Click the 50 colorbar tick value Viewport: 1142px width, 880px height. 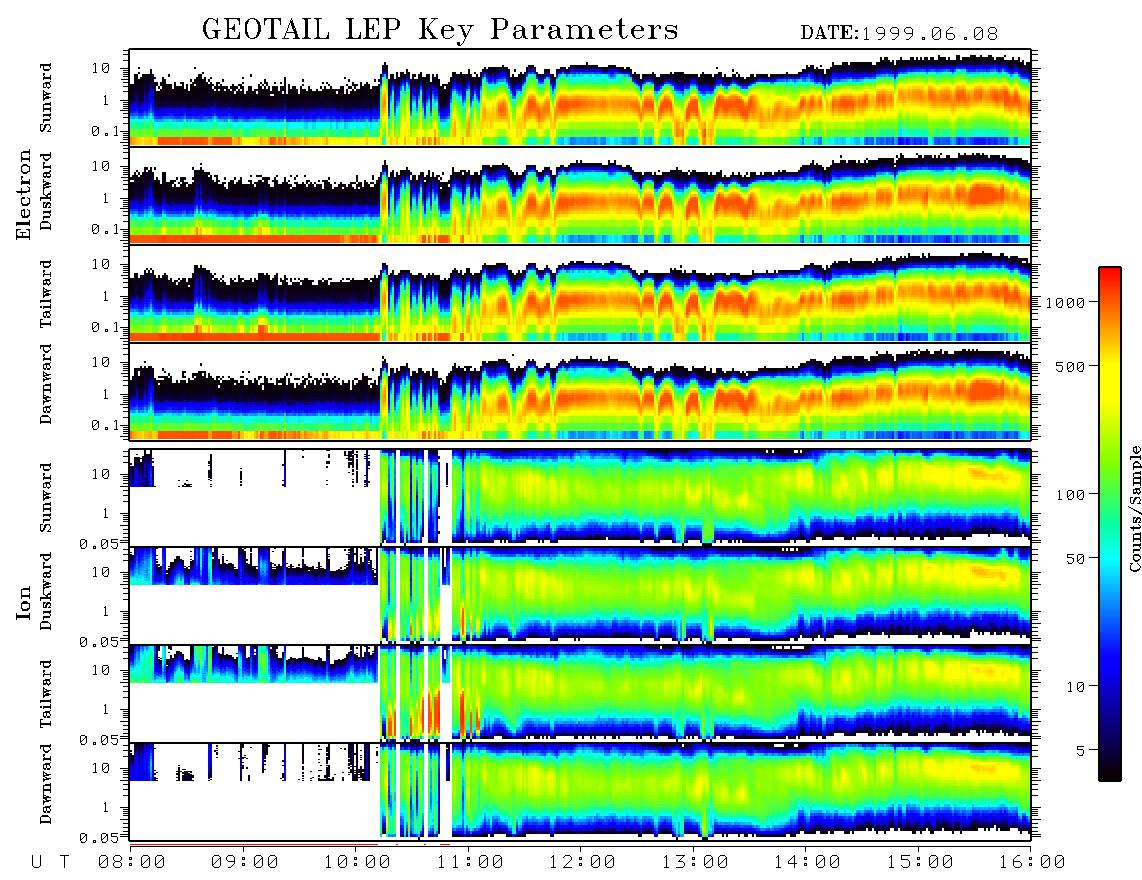(1076, 559)
